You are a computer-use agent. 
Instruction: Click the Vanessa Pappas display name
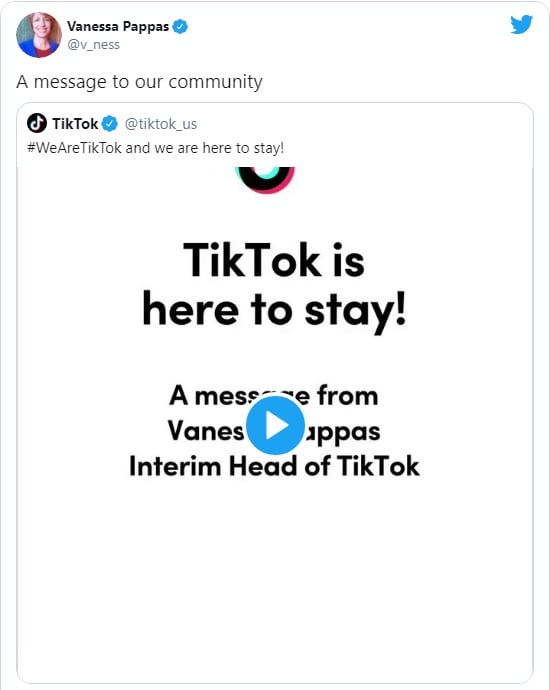(118, 26)
